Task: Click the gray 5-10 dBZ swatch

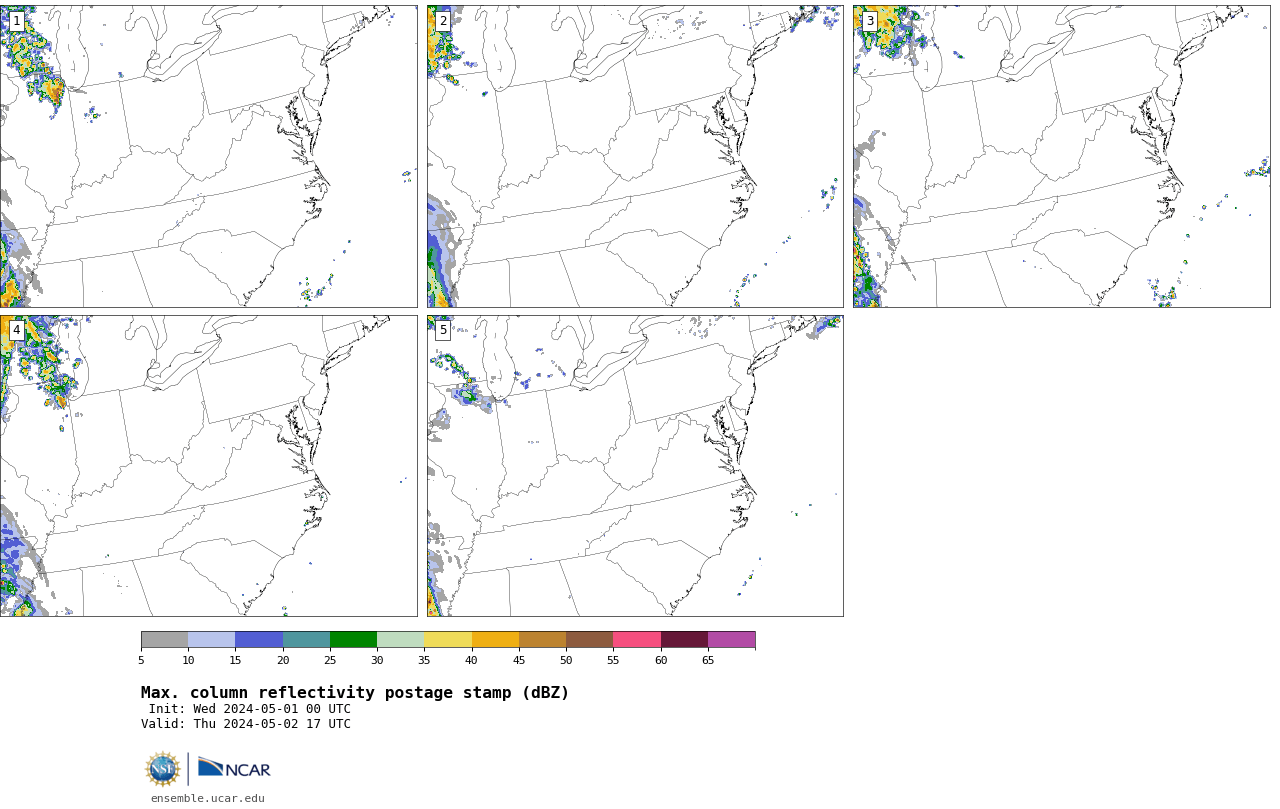Action: coord(164,640)
